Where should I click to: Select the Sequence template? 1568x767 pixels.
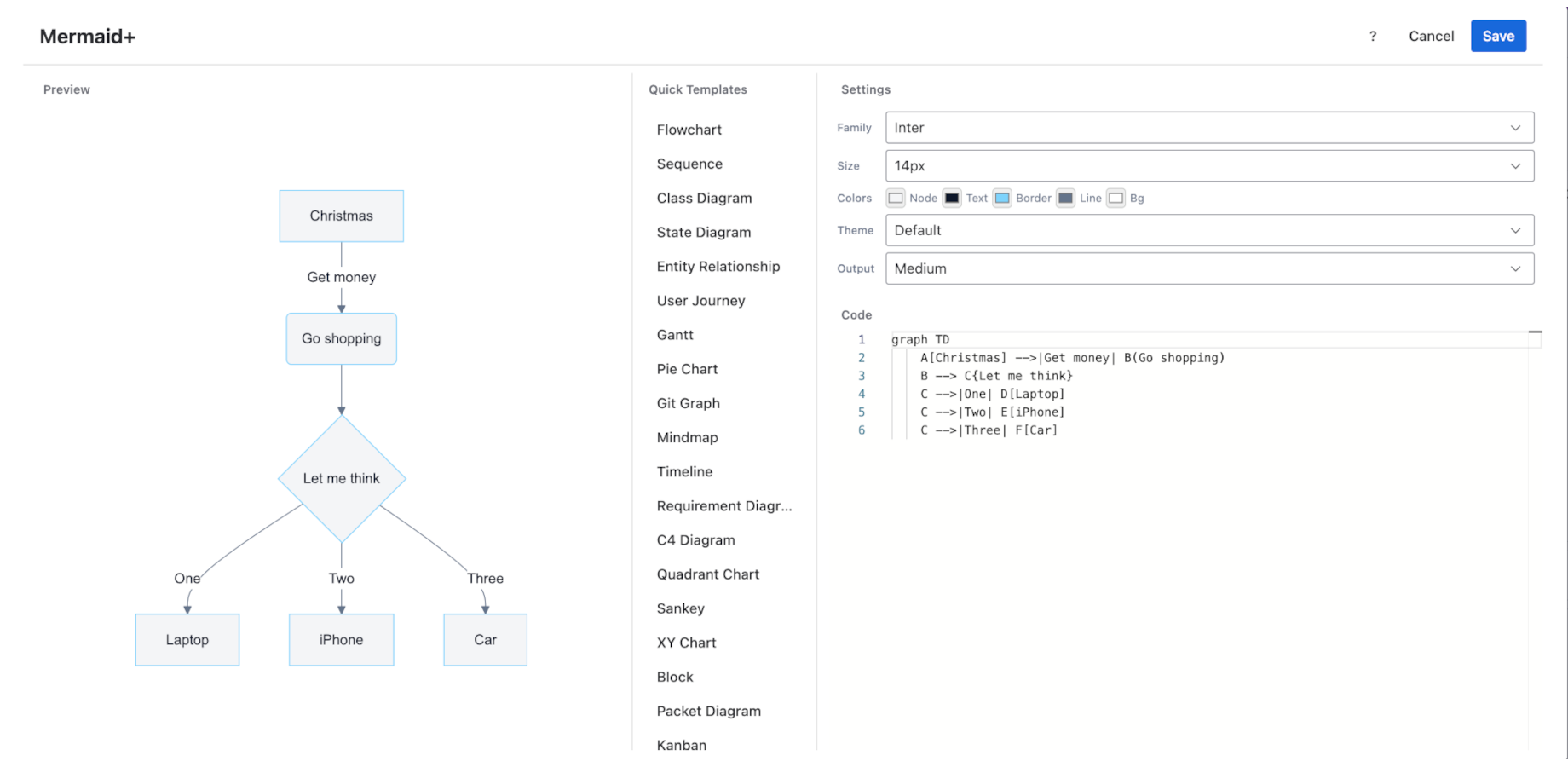click(x=689, y=164)
